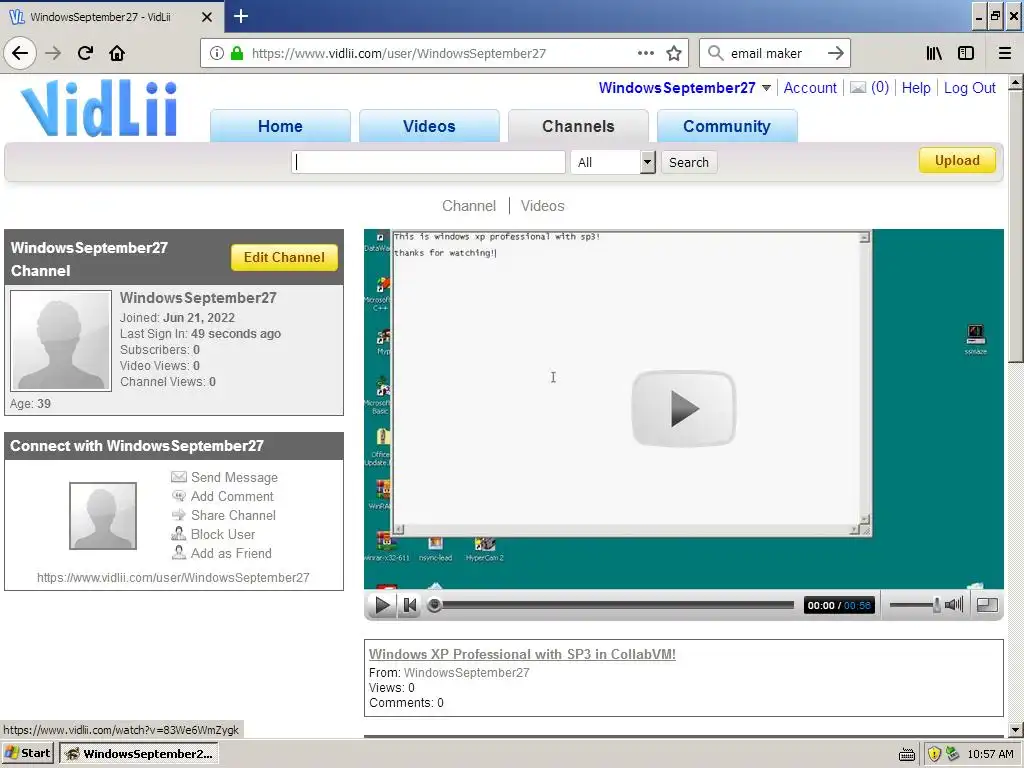Click the browser forward arrow
This screenshot has width=1024, height=768.
53,53
